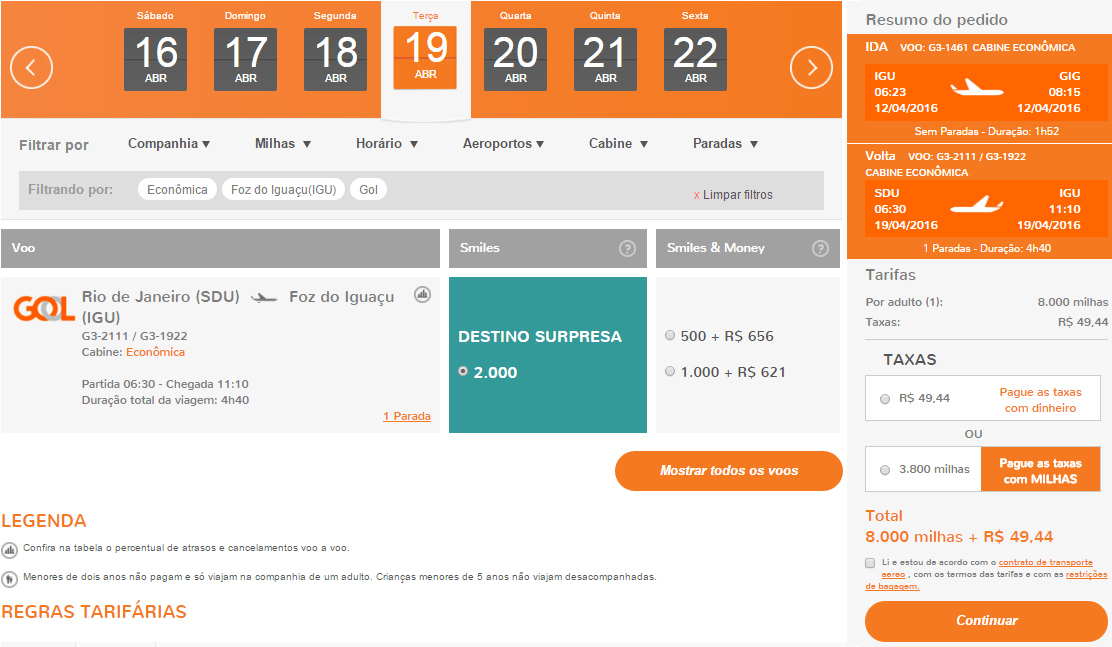Open Smiles column help question mark

coord(627,248)
